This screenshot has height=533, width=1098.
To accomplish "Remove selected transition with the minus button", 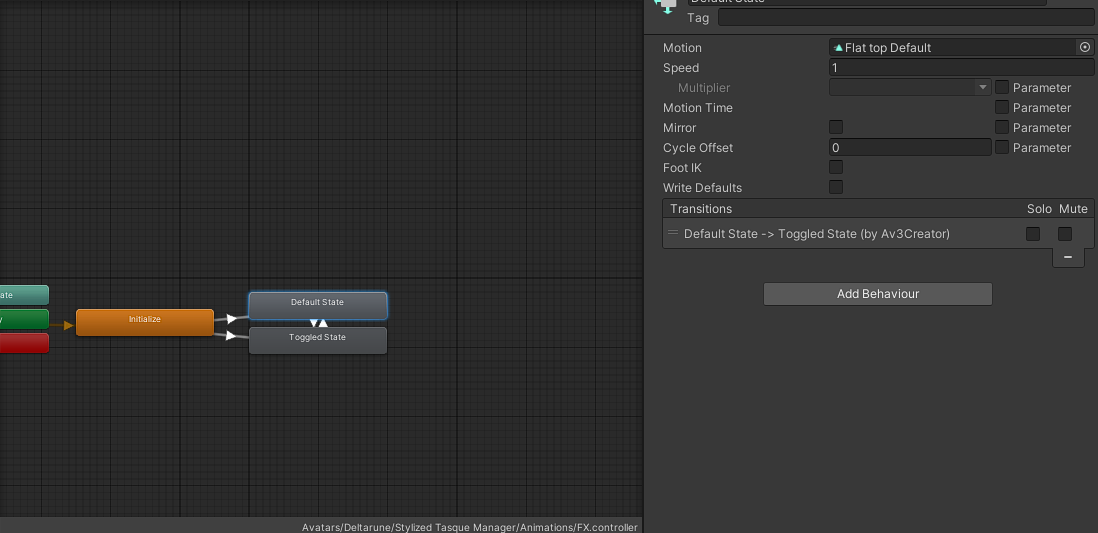I will [x=1068, y=257].
